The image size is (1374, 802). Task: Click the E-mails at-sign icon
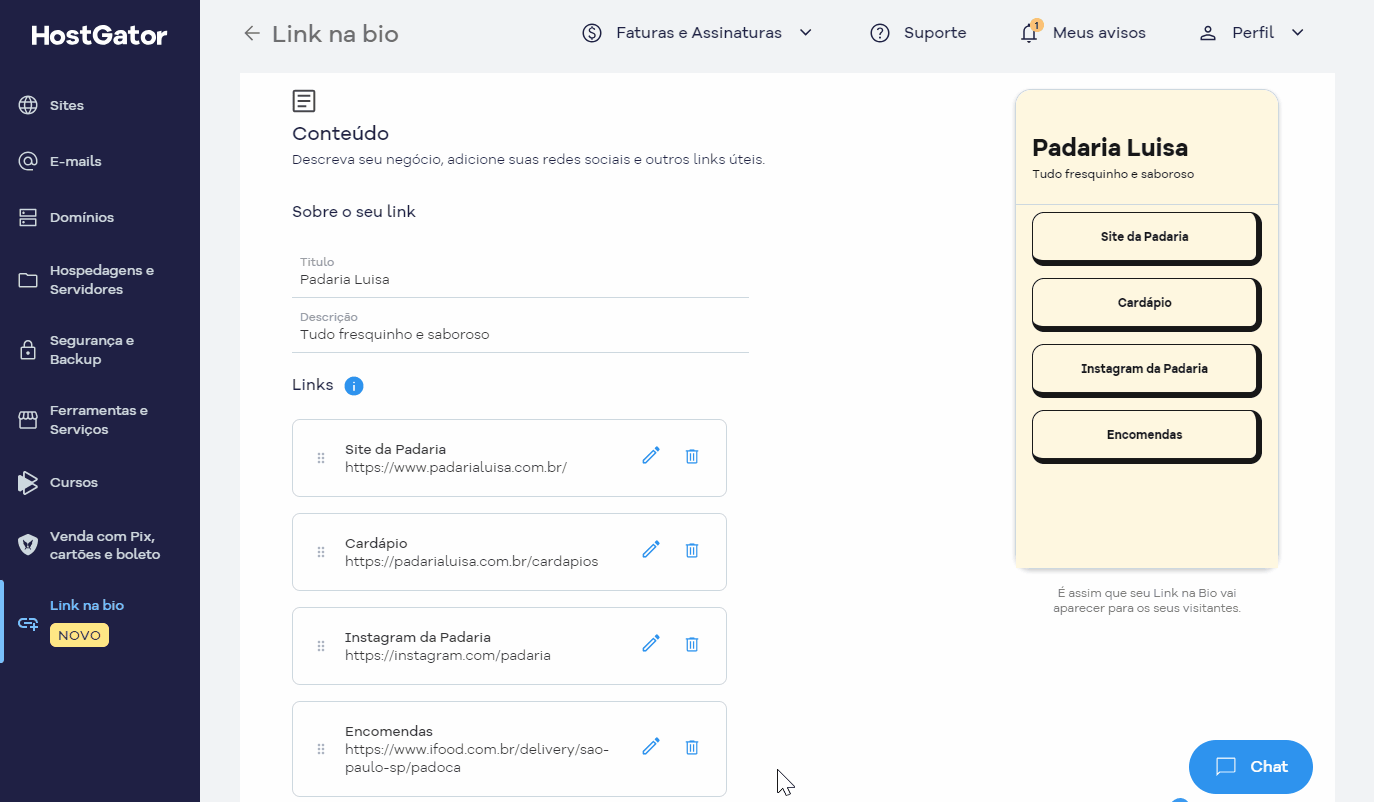point(28,161)
